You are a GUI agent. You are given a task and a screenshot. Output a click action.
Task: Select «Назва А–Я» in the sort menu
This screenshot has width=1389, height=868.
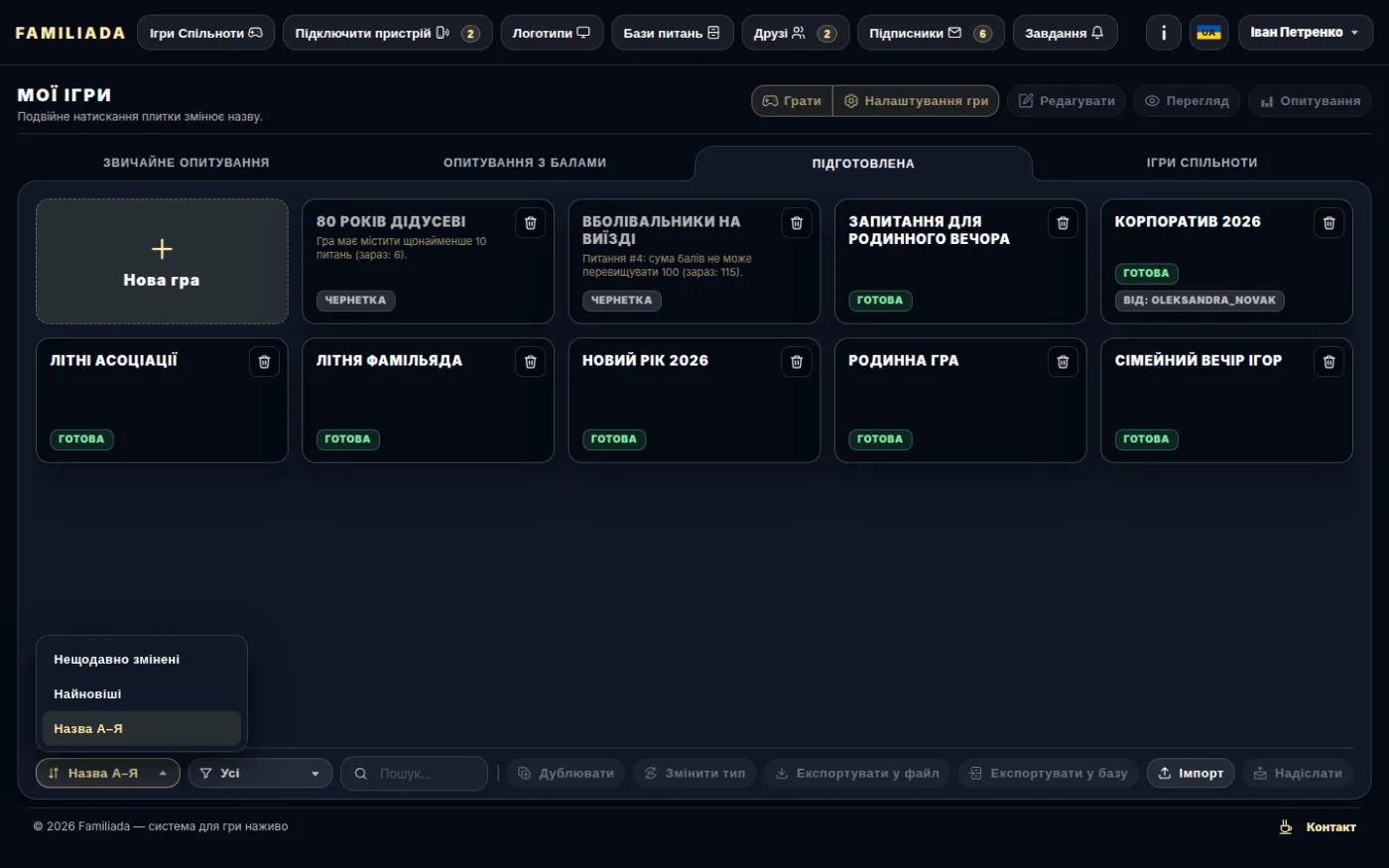142,729
